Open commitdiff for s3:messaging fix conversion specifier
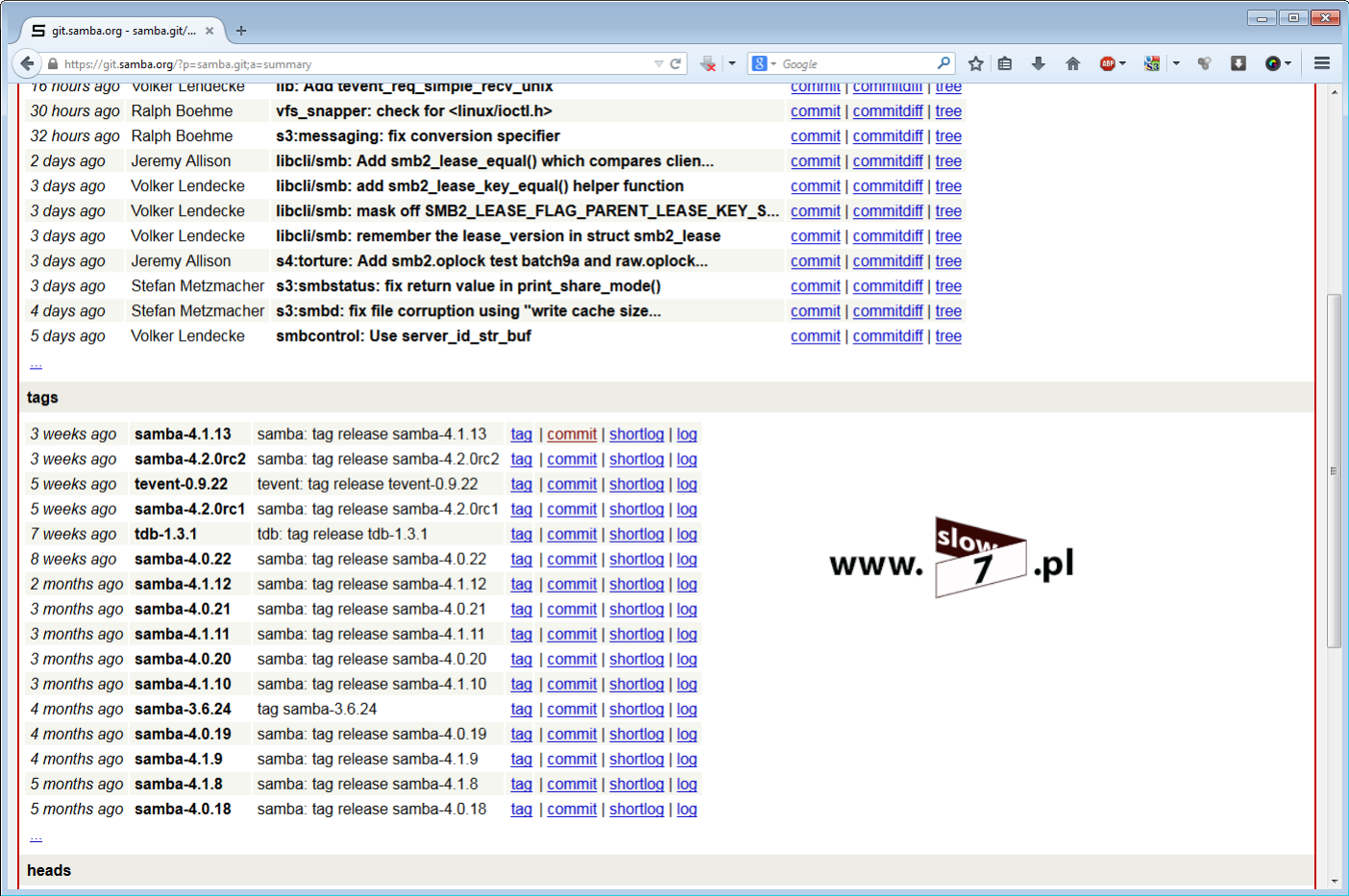Screen dimensions: 1349x896 coord(888,136)
